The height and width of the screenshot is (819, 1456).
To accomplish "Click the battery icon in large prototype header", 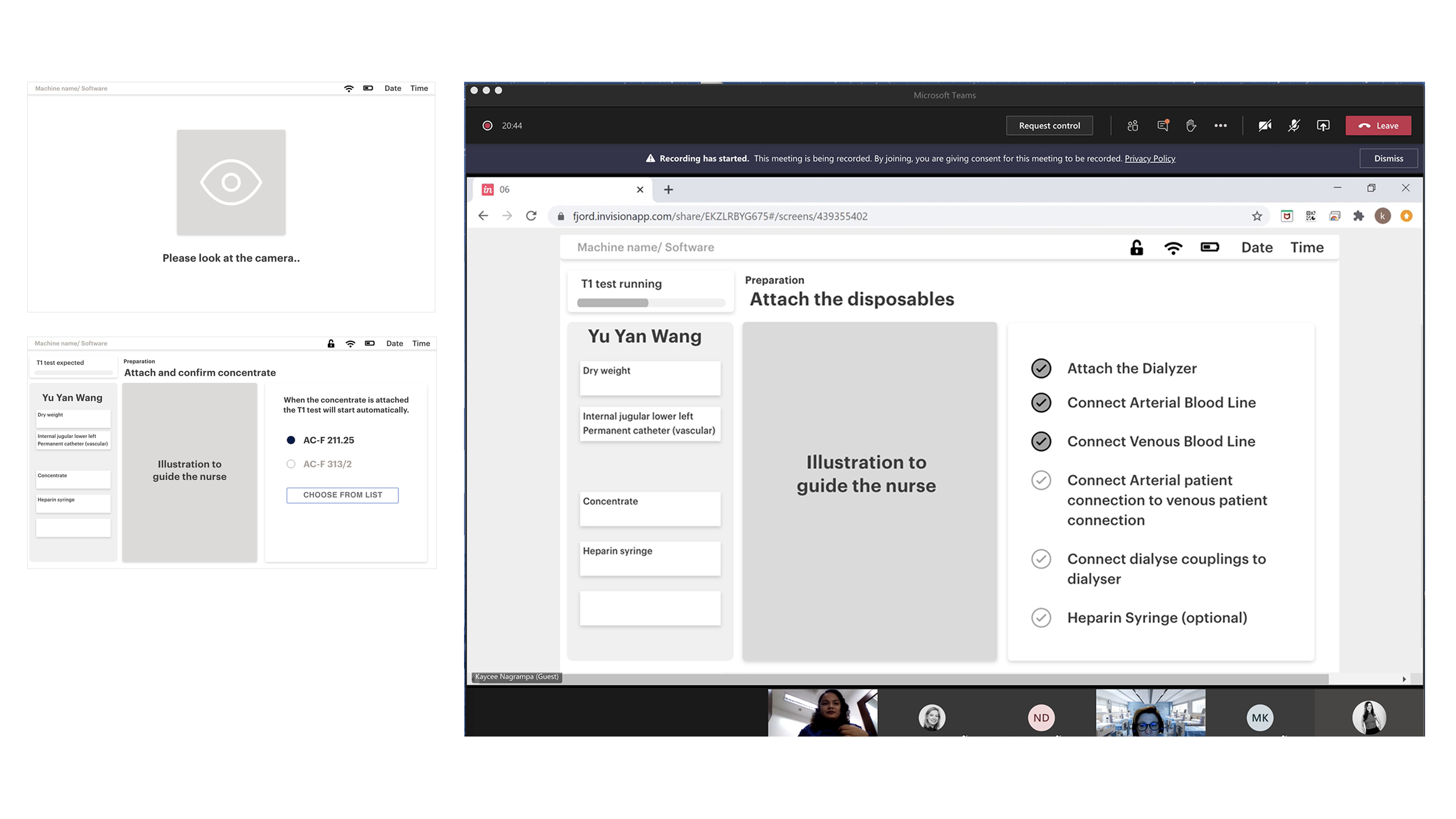I will [x=1210, y=248].
